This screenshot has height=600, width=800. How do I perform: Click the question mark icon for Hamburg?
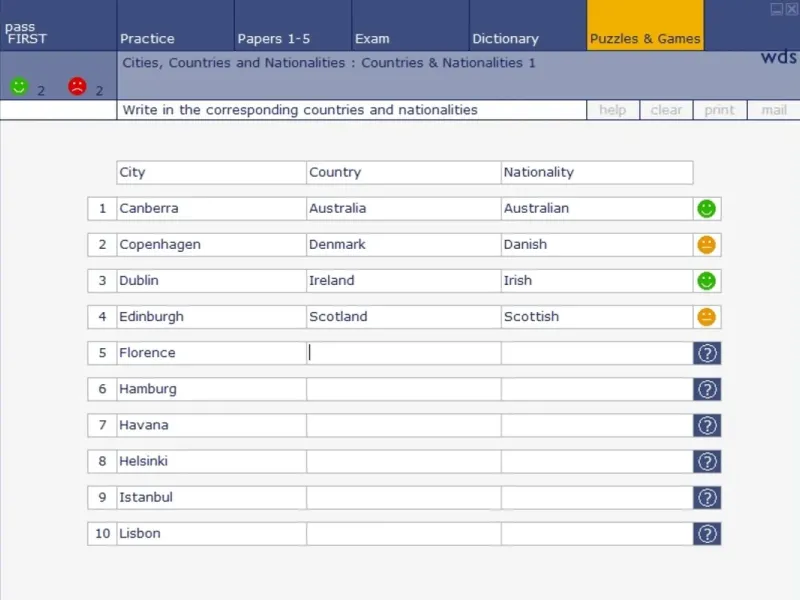(x=707, y=389)
